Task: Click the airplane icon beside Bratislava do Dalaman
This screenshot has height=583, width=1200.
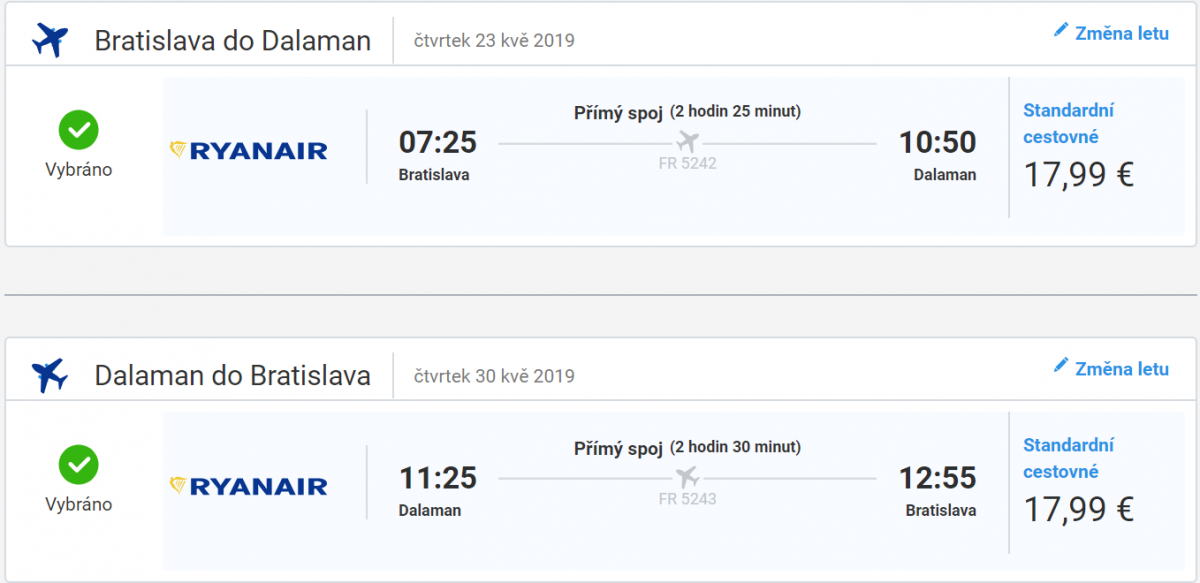Action: click(49, 41)
